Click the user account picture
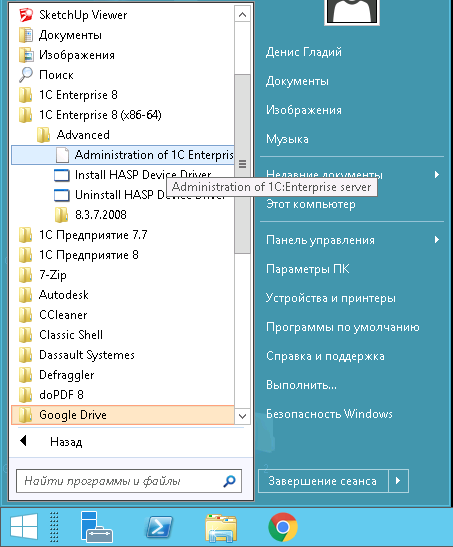This screenshot has width=453, height=547. coord(352,12)
